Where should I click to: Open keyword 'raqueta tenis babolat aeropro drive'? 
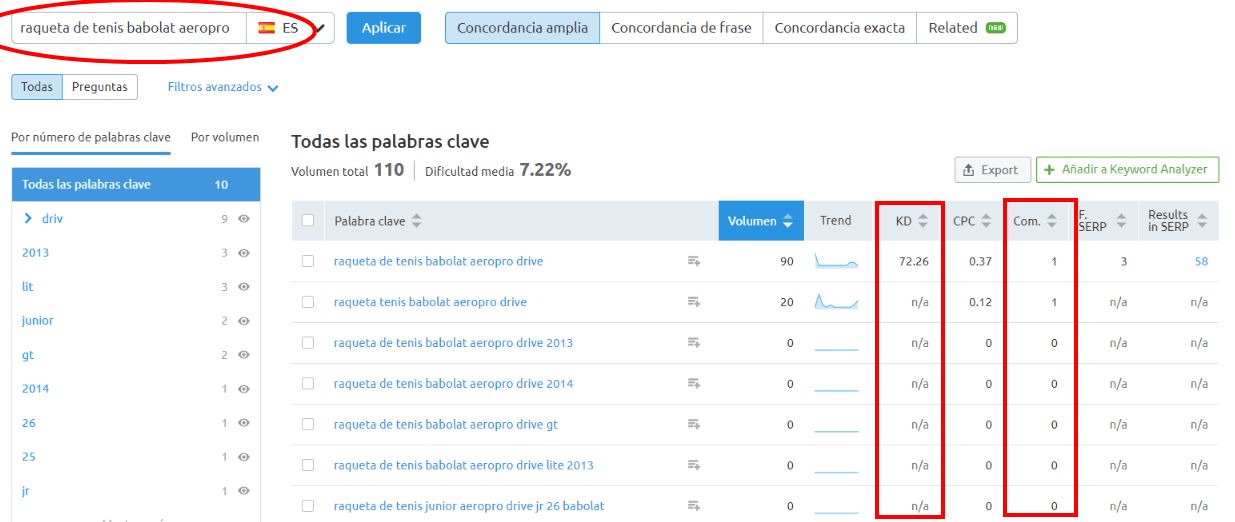[x=430, y=302]
